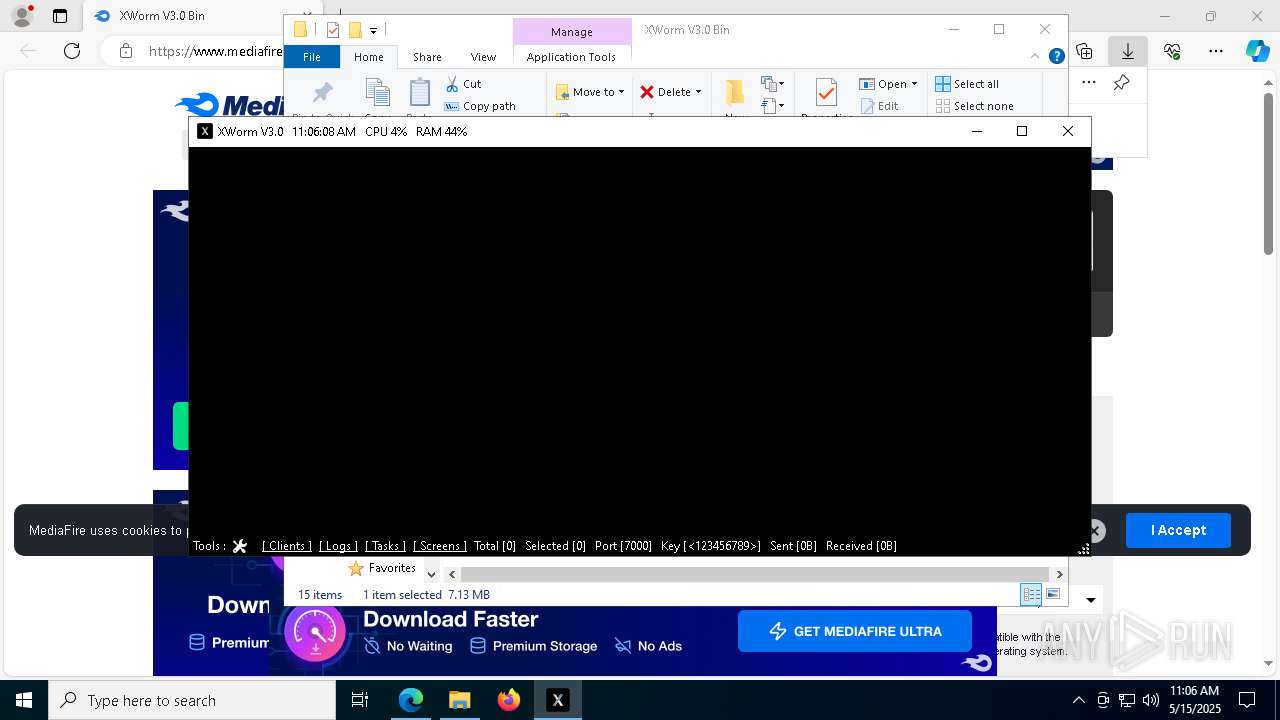Click Select all in Explorer ribbon
Viewport: 1280px width, 720px height.
pos(967,84)
